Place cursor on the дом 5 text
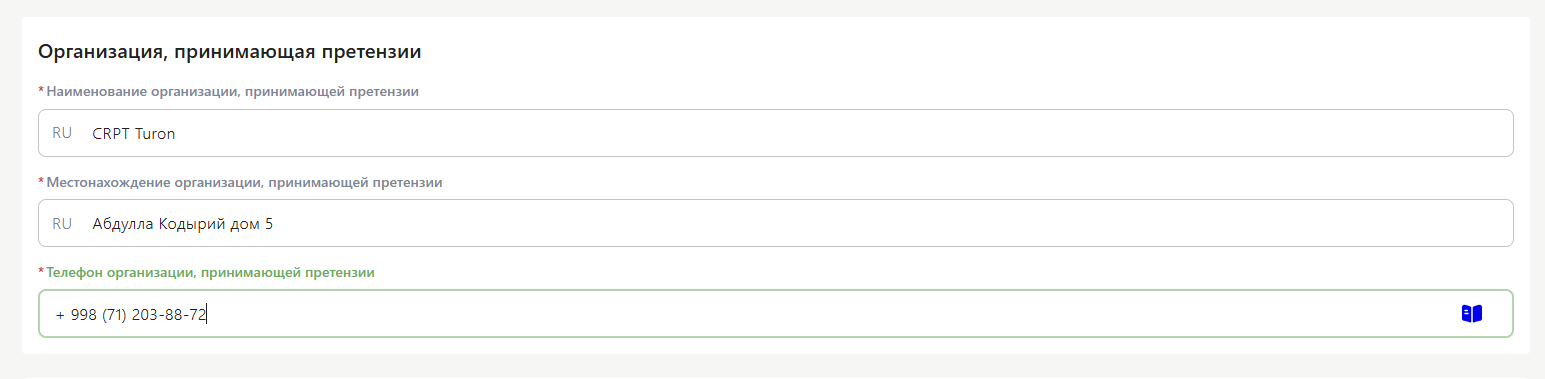The image size is (1545, 379). [255, 224]
